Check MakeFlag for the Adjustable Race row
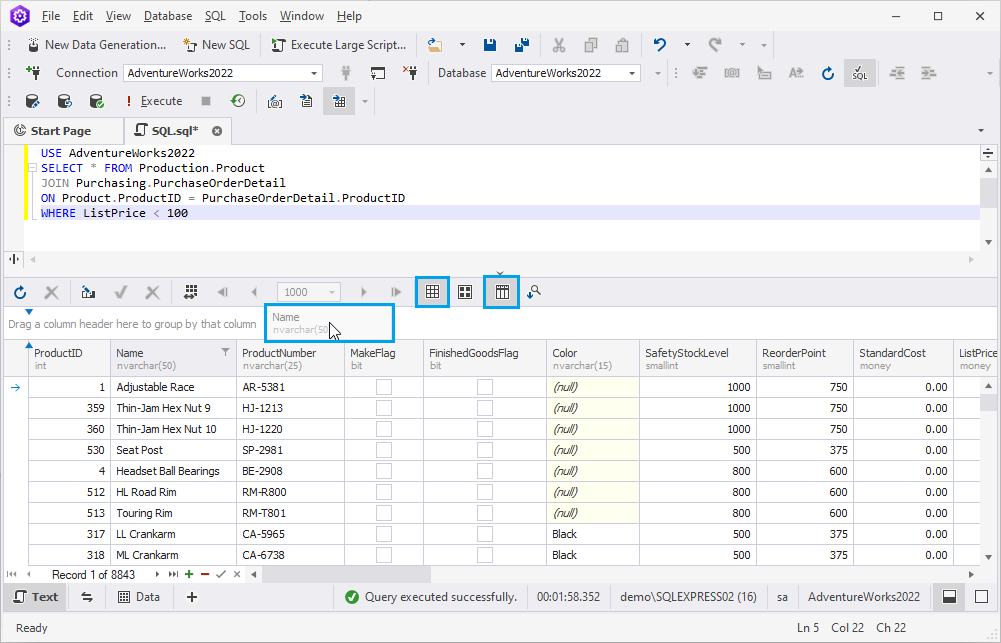This screenshot has width=1001, height=643. click(x=384, y=387)
